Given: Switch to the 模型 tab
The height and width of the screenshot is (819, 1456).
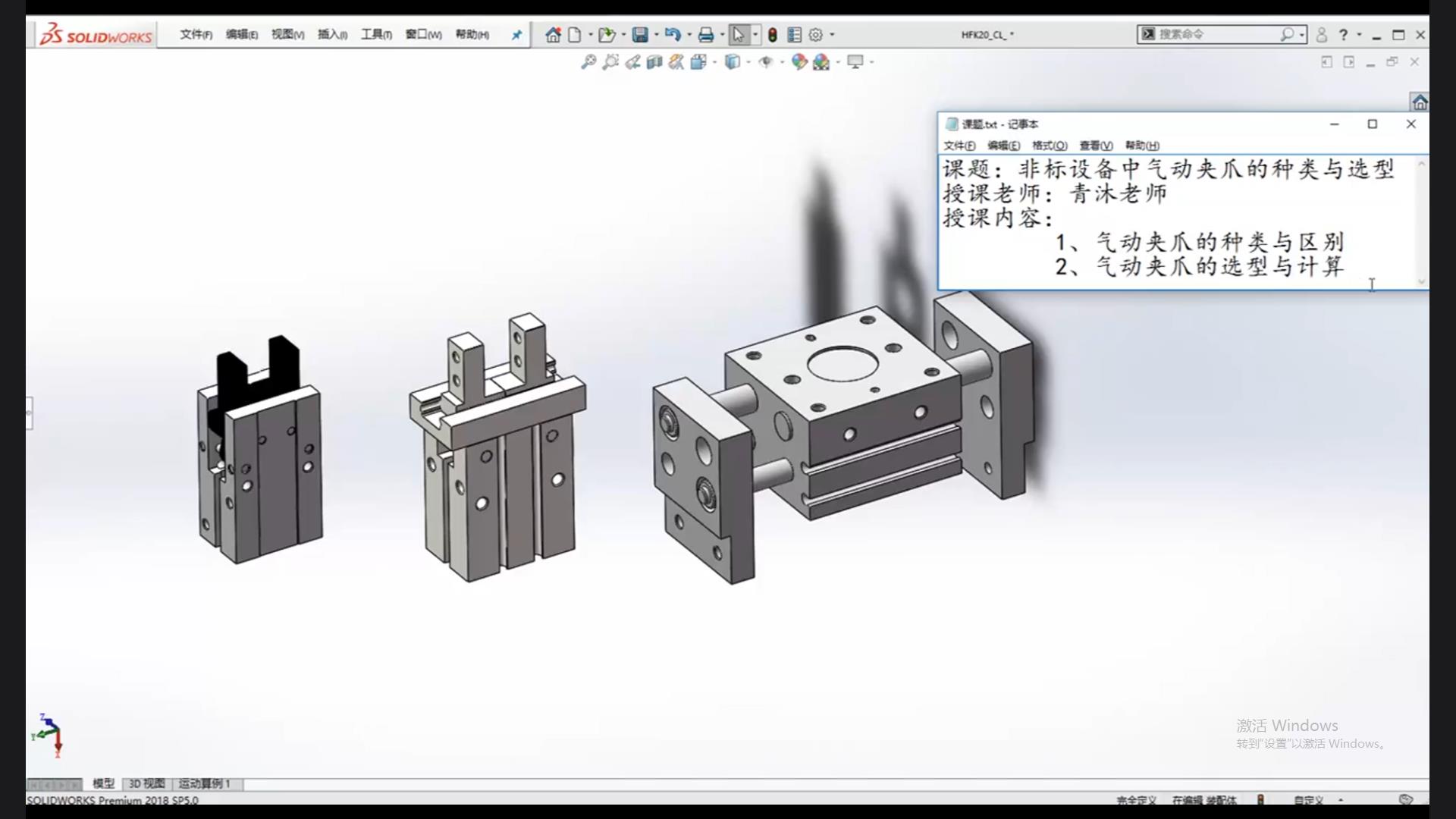Looking at the screenshot, I should coord(103,783).
